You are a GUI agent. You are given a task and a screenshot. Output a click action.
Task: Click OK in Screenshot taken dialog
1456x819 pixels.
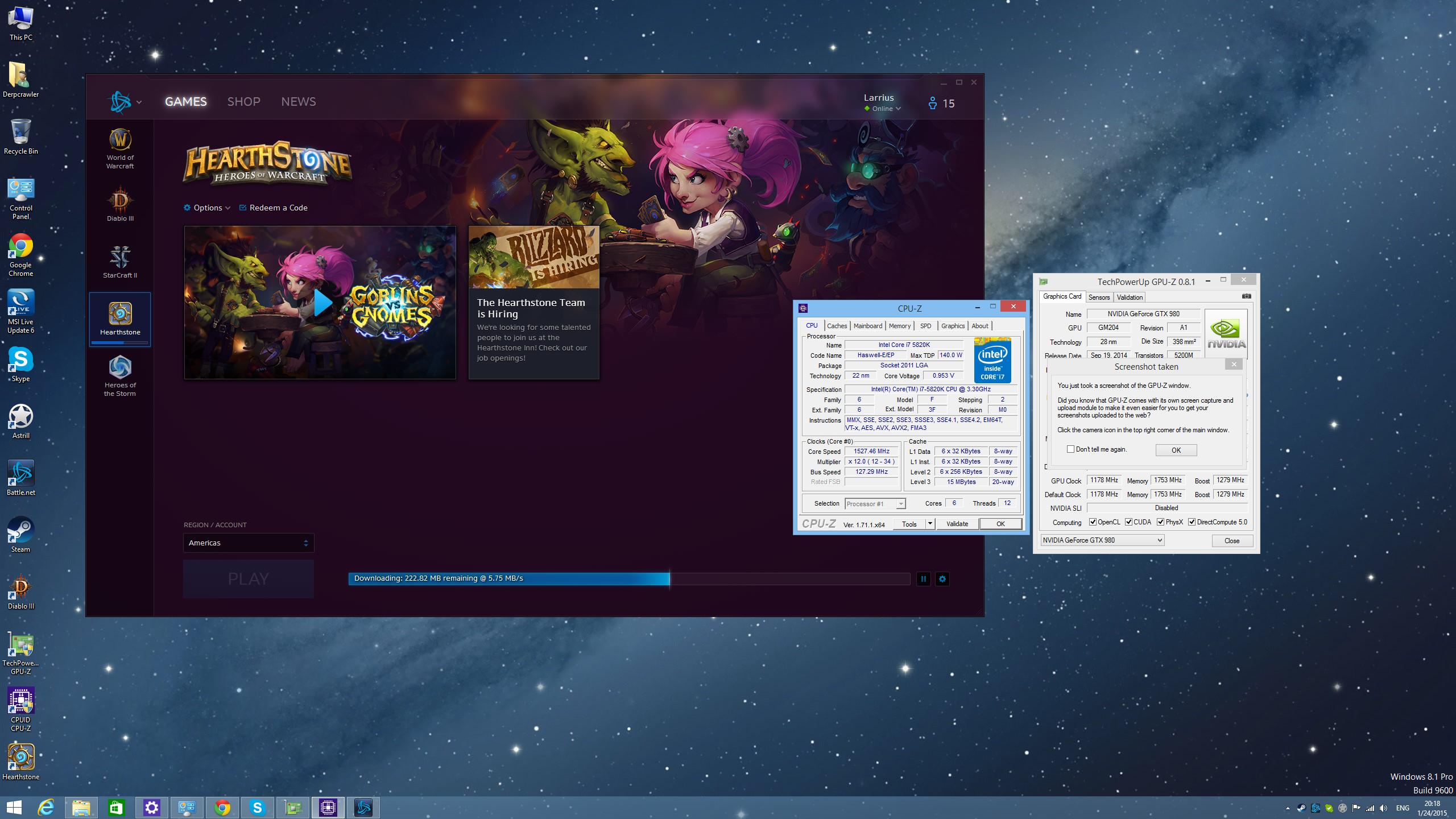pyautogui.click(x=1176, y=450)
